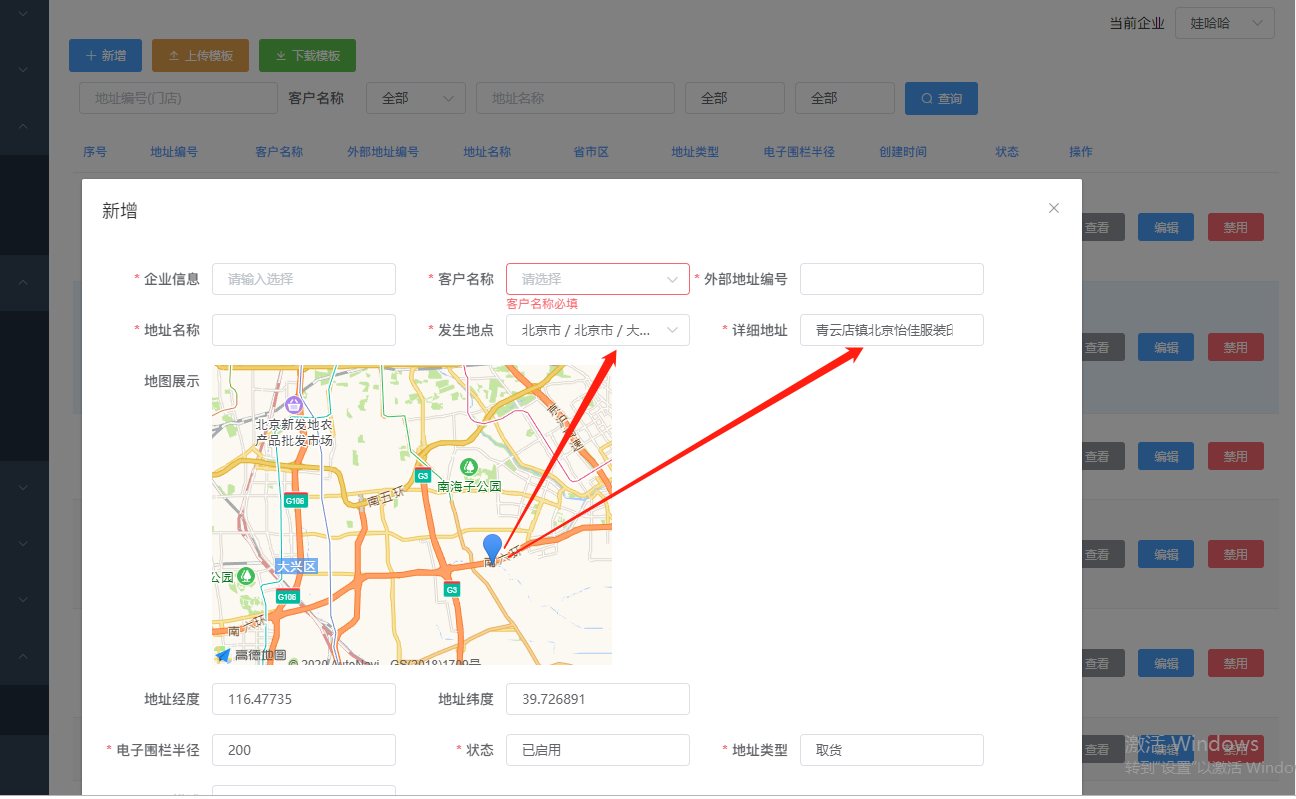Click the 上传模板 upload button
The width and height of the screenshot is (1296, 799).
click(200, 56)
